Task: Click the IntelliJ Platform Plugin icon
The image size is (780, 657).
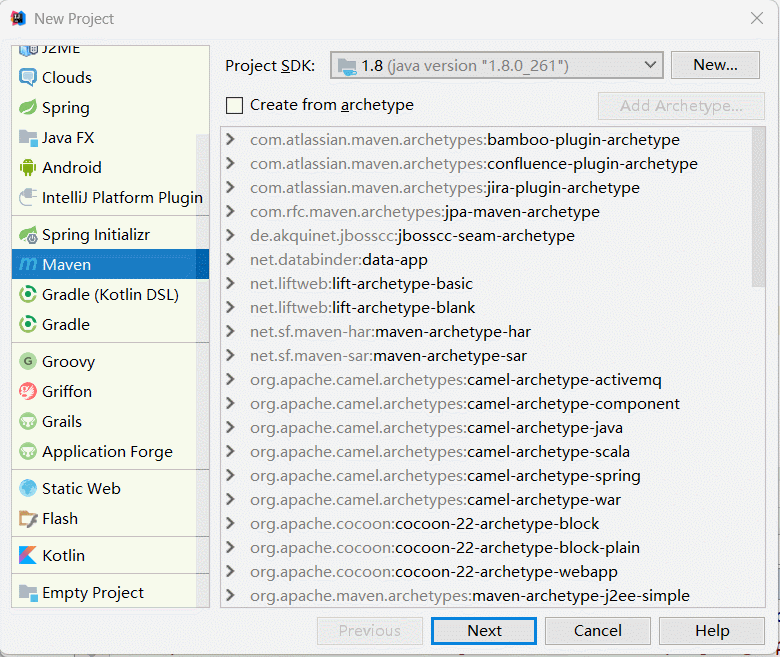Action: tap(28, 197)
